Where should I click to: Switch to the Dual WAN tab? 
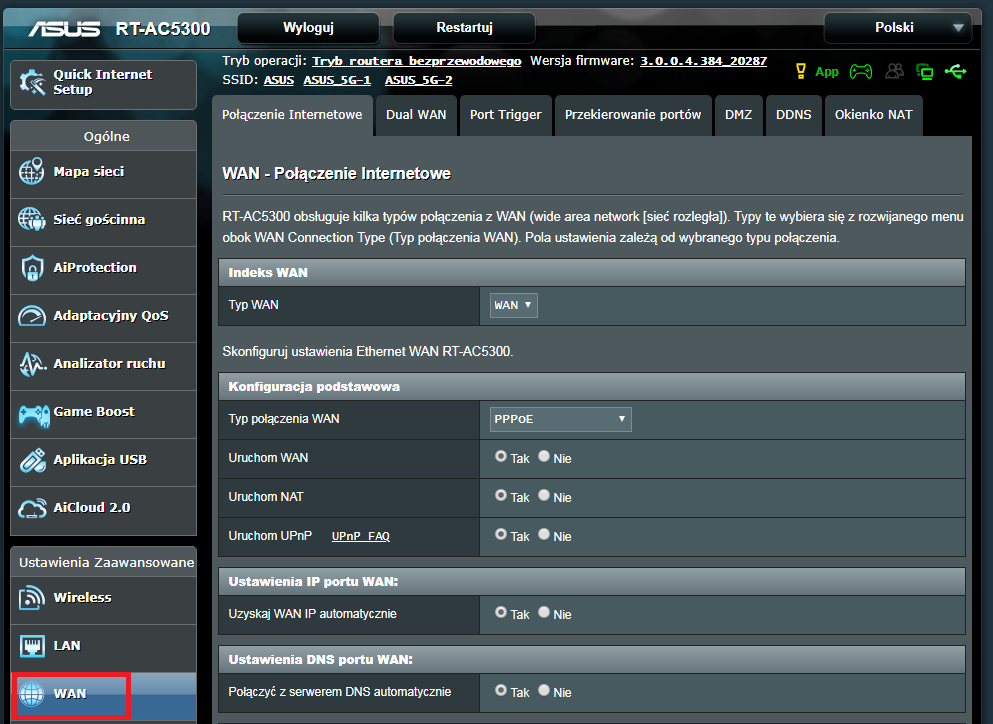coord(416,115)
